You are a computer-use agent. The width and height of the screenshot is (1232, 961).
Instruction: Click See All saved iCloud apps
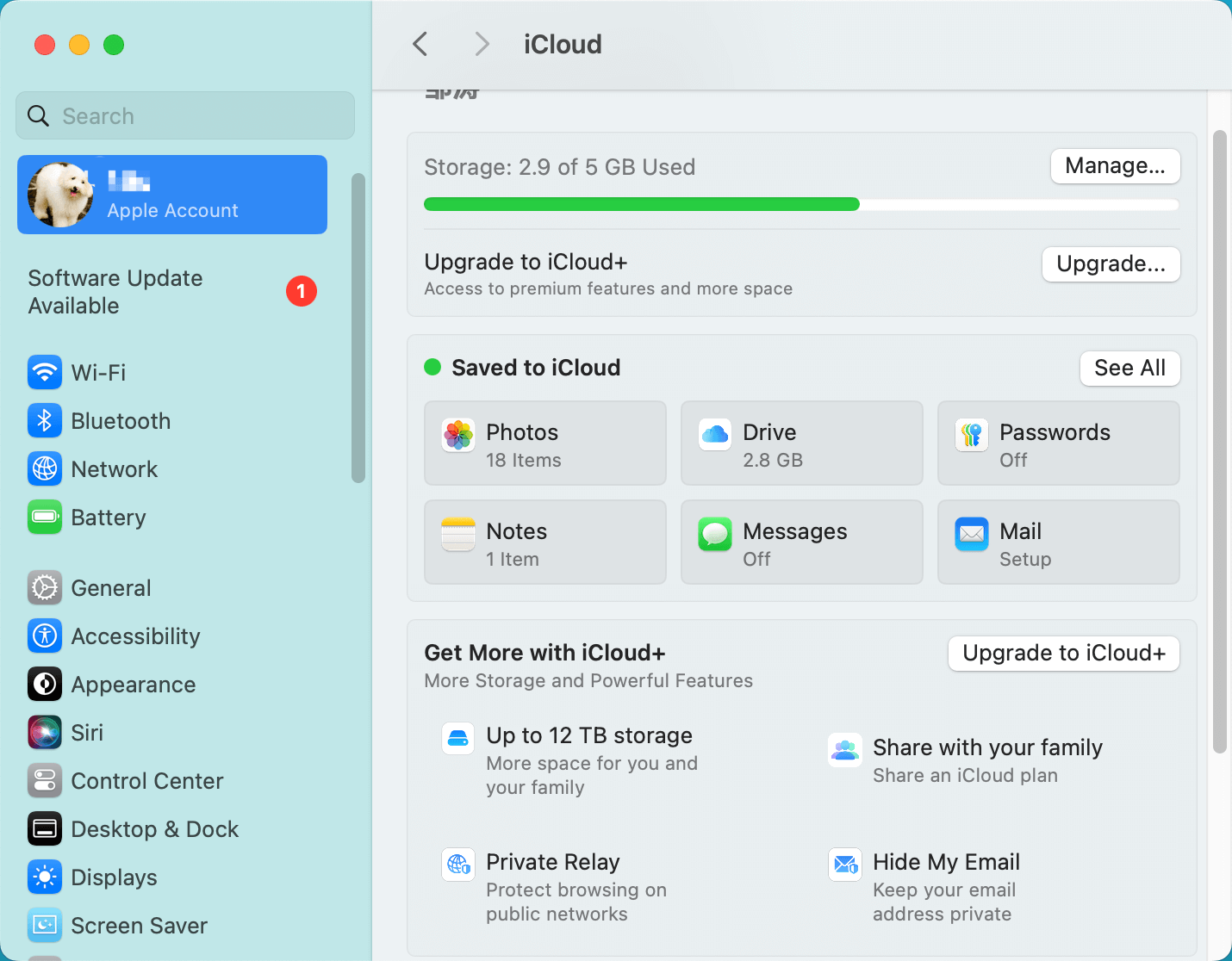click(1129, 368)
